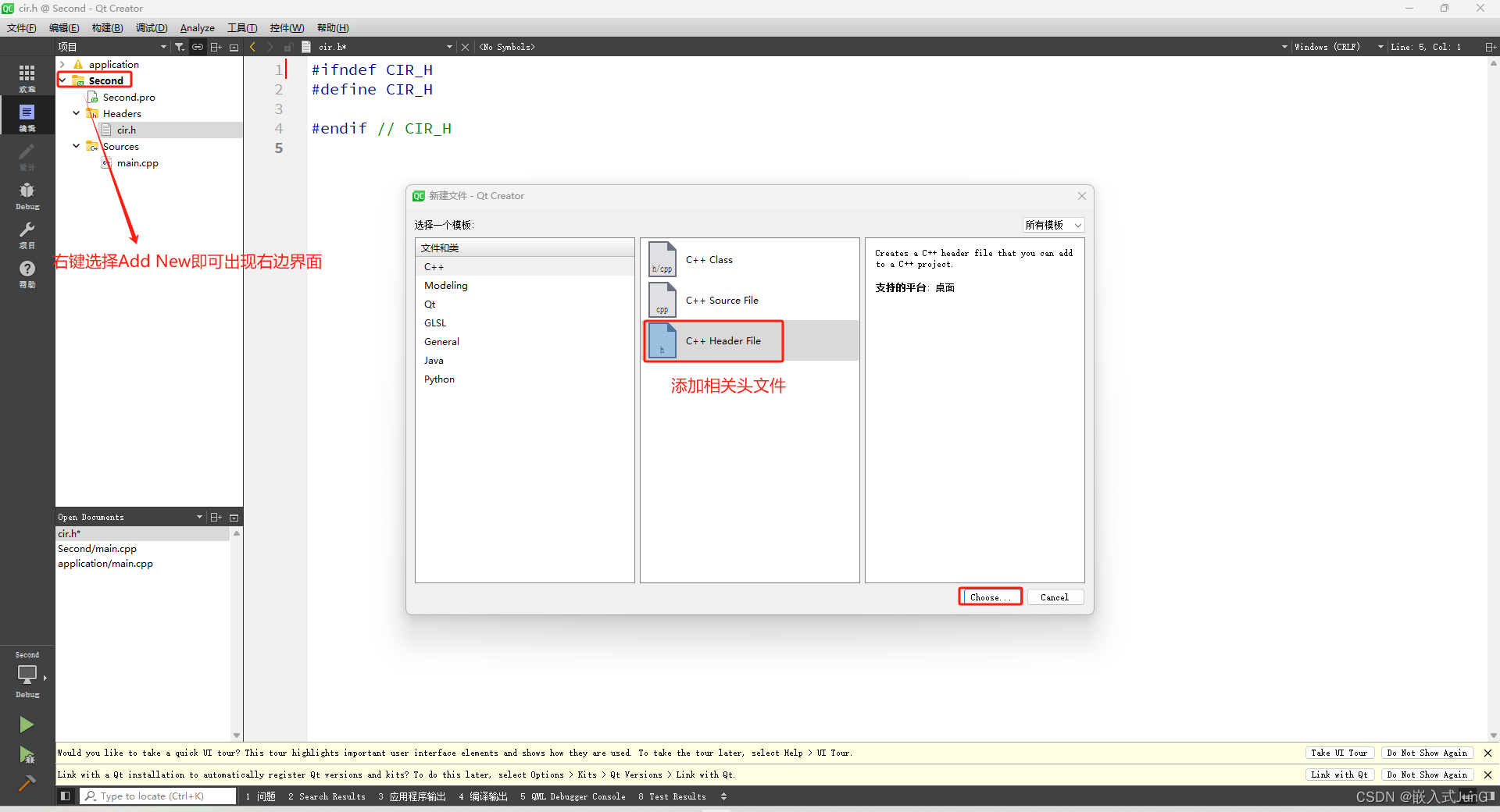Collapse the Second project node

tap(62, 80)
